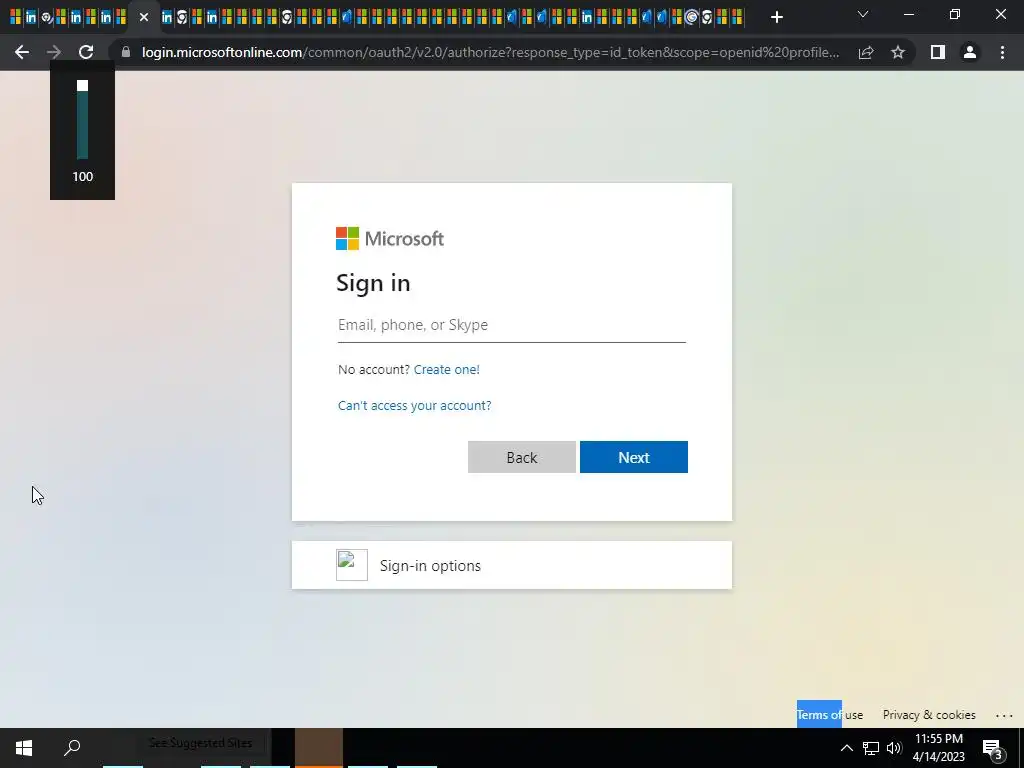The width and height of the screenshot is (1024, 768).
Task: Bookmark this page with the star icon
Action: point(898,52)
